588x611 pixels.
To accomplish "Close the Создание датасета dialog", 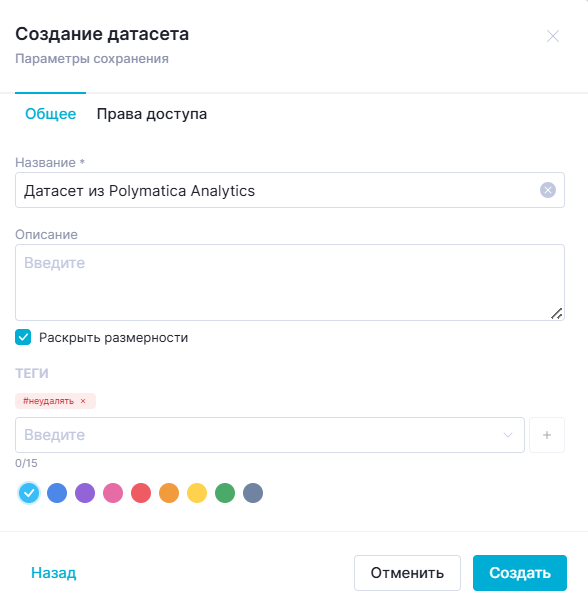I will [553, 36].
